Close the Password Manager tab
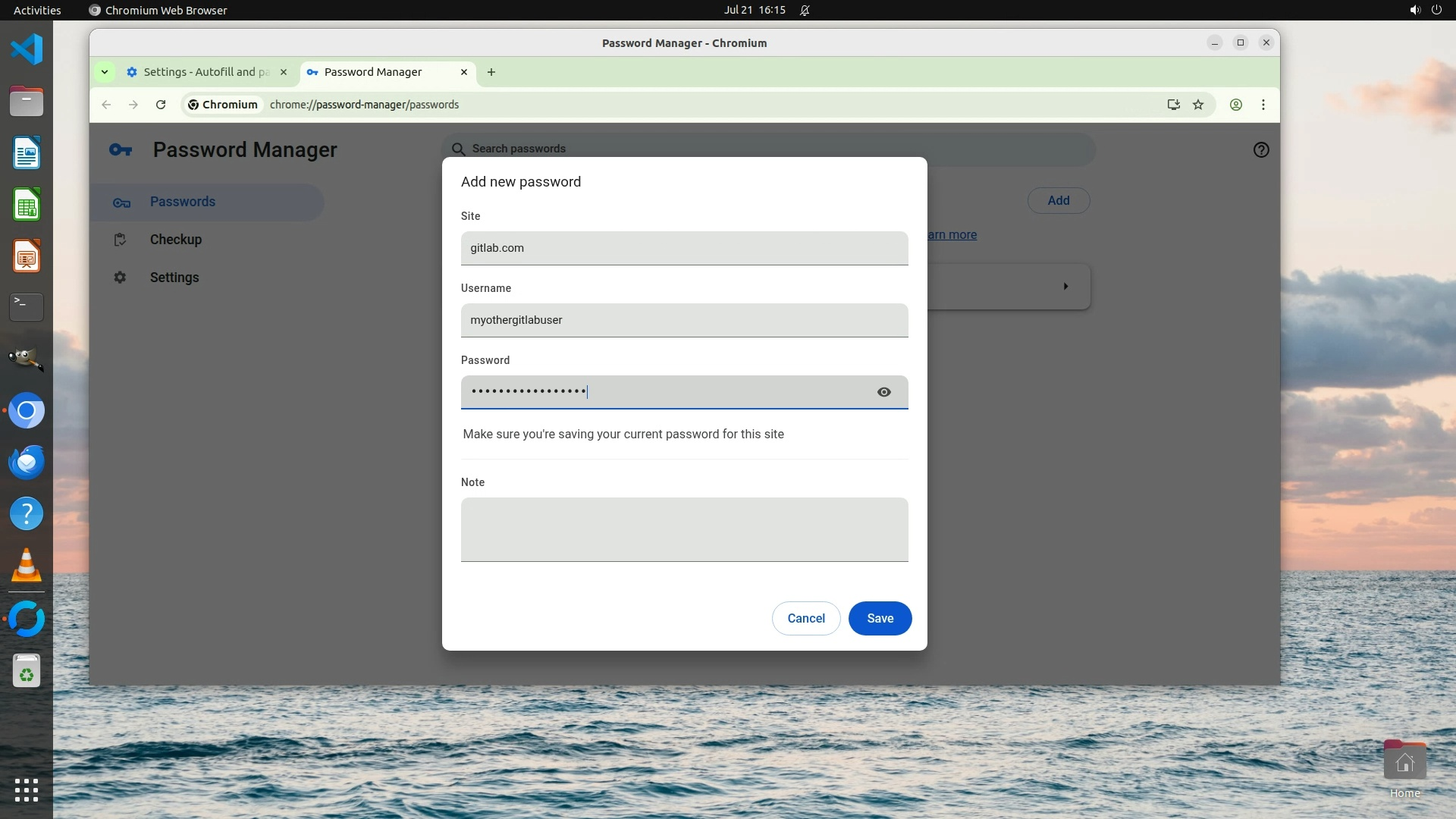The image size is (1456, 819). [x=464, y=72]
